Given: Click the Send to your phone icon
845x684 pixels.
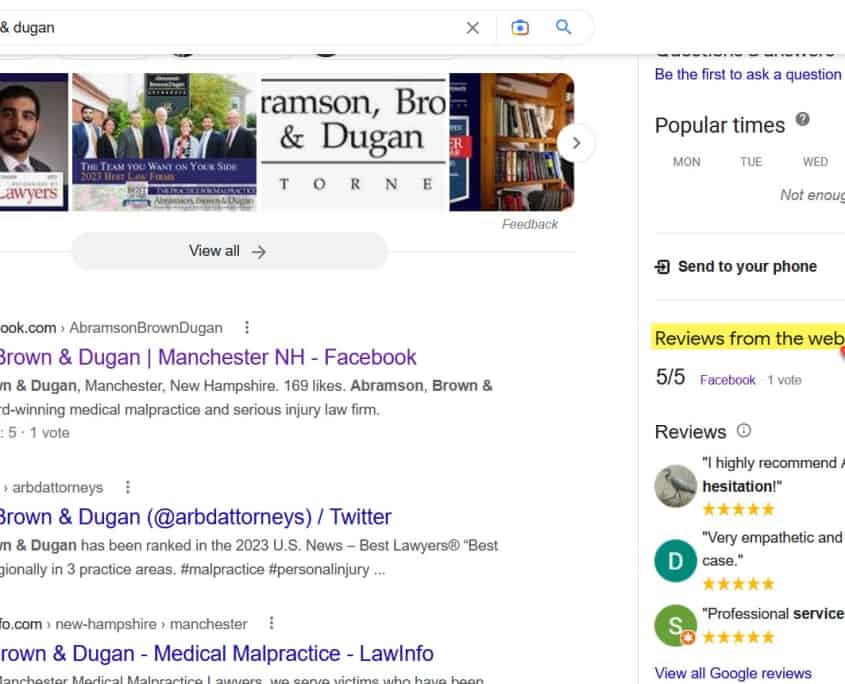Looking at the screenshot, I should tap(662, 267).
